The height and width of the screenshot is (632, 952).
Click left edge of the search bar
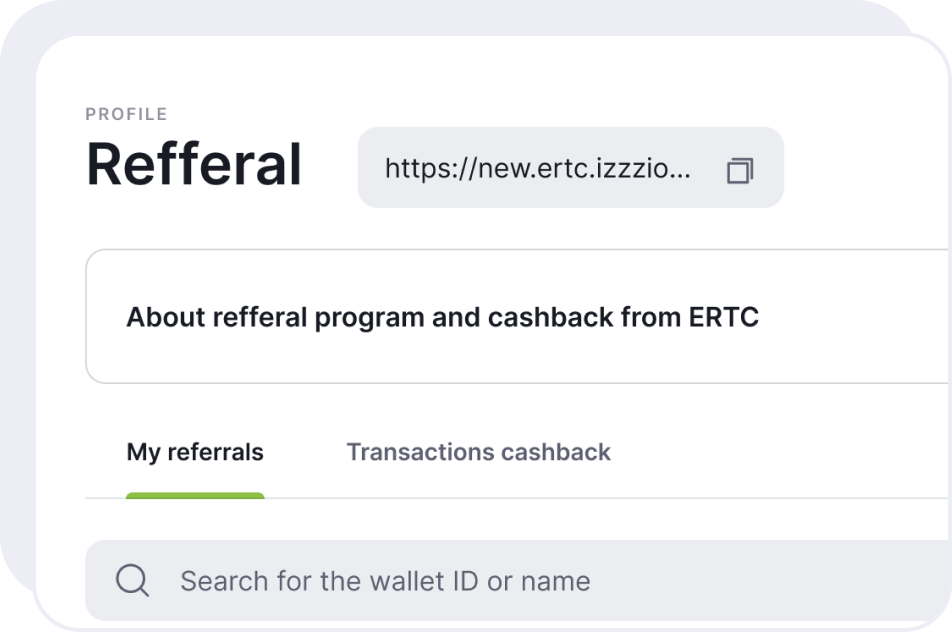click(98, 580)
